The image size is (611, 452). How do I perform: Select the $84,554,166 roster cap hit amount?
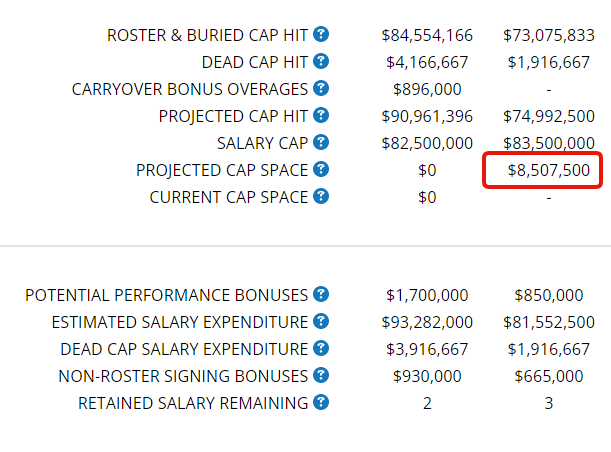(x=427, y=35)
